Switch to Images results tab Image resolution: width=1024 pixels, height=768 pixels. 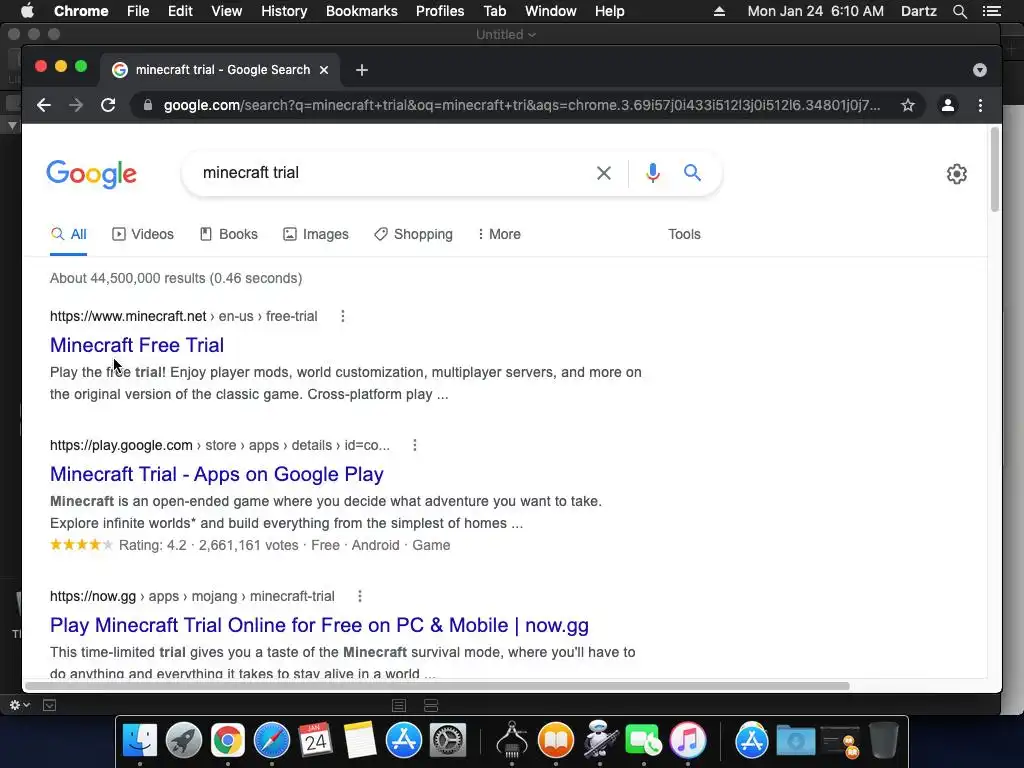pos(316,234)
